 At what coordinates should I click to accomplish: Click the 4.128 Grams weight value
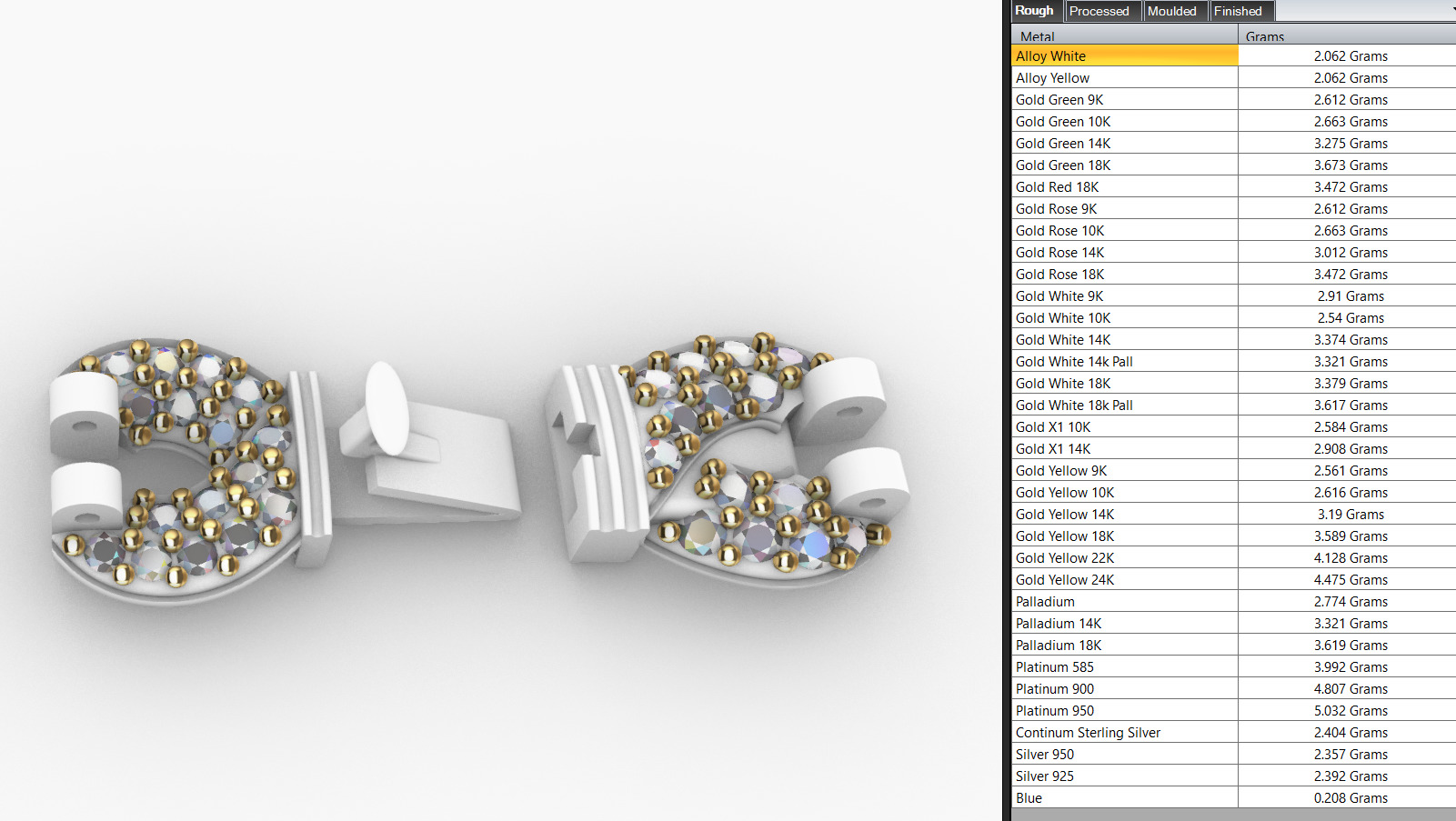pos(1351,557)
